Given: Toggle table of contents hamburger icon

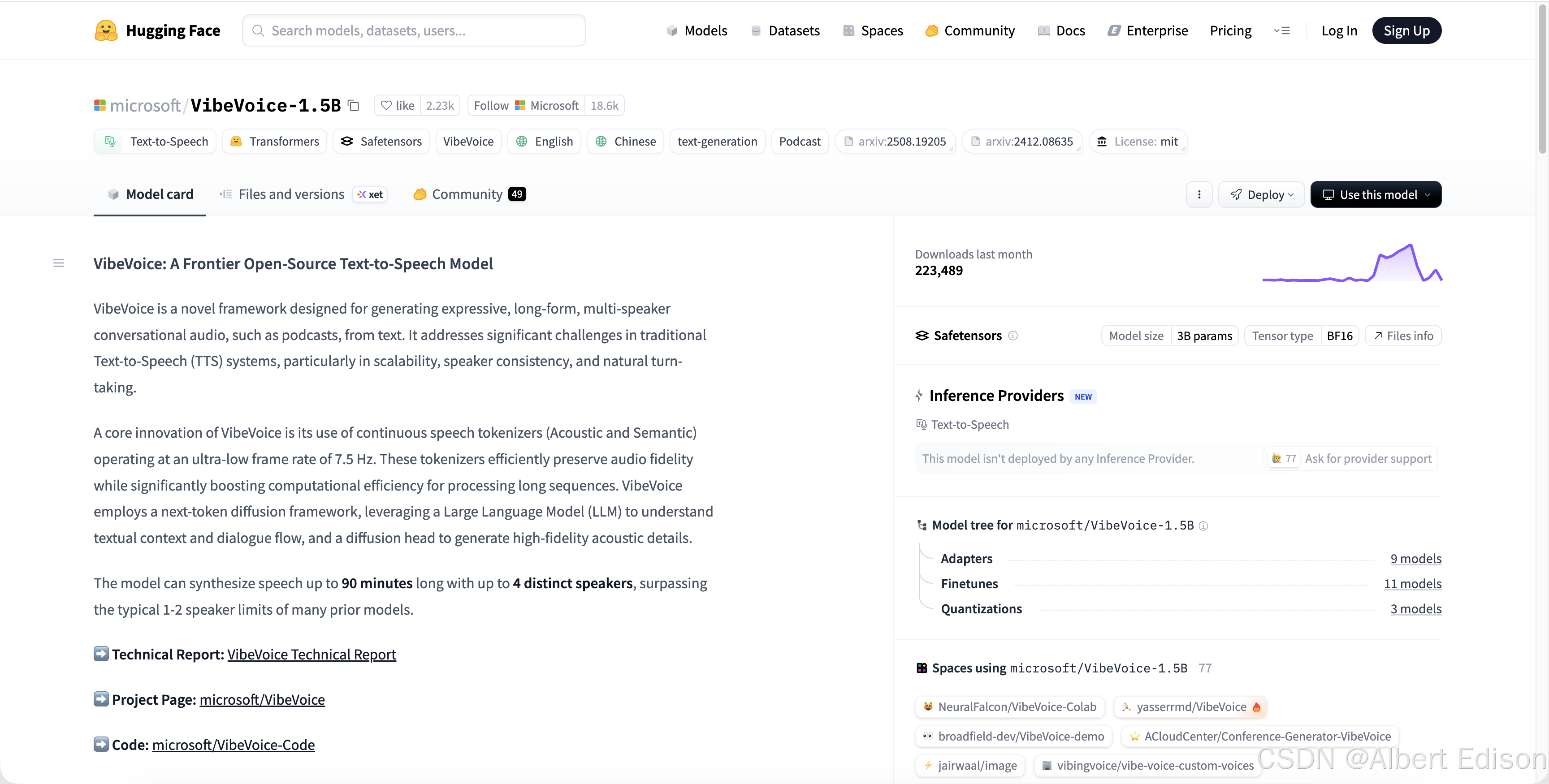Looking at the screenshot, I should point(58,263).
